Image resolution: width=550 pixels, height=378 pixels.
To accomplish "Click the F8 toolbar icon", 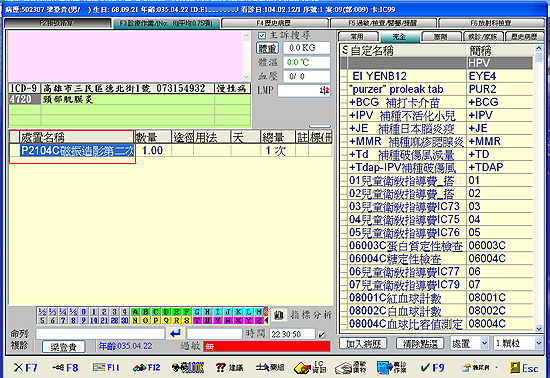I will (x=58, y=367).
